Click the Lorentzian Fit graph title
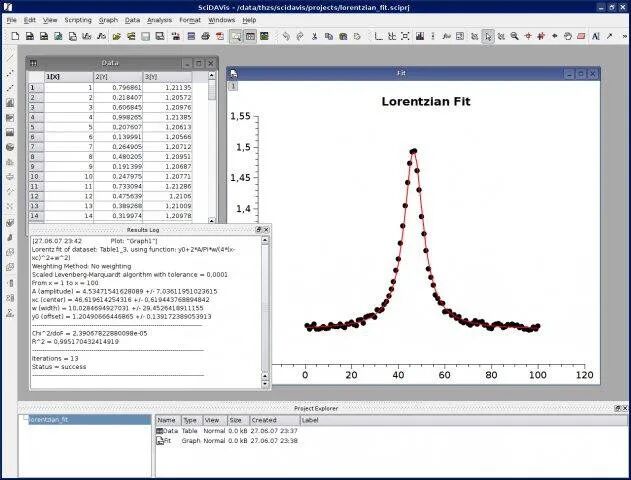631x480 pixels. tap(426, 101)
